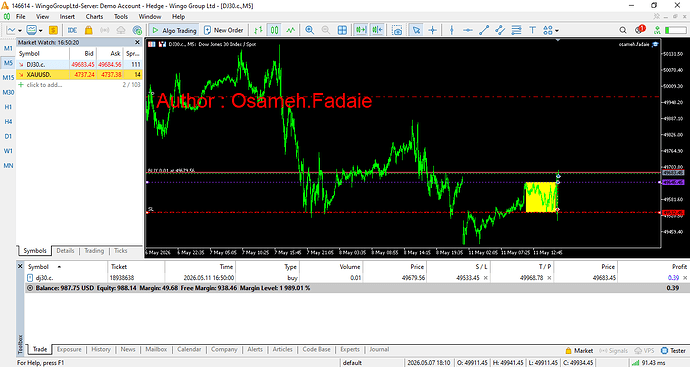Sort trades by Symbol column header
The height and width of the screenshot is (367, 690).
click(x=38, y=267)
